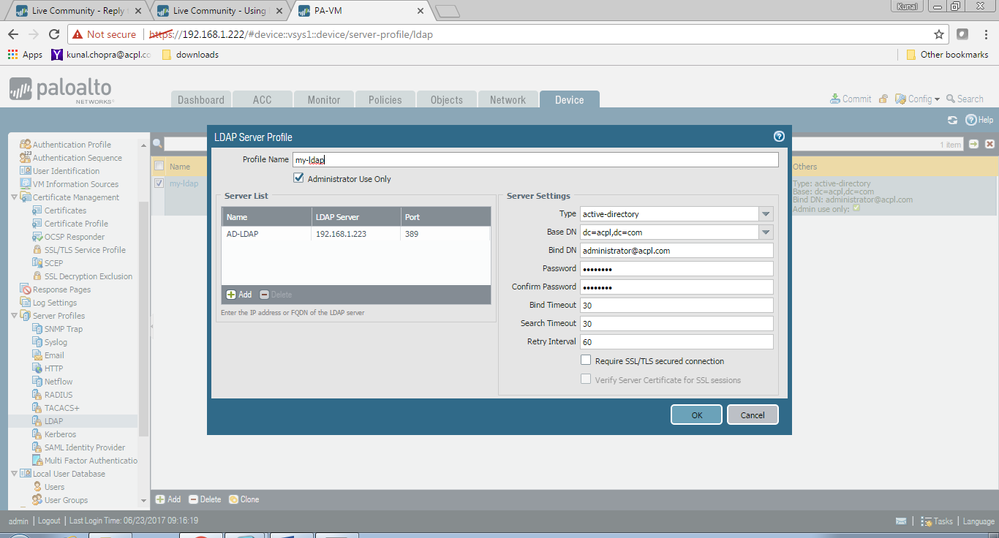Click the Bind DN input field

[x=677, y=251]
